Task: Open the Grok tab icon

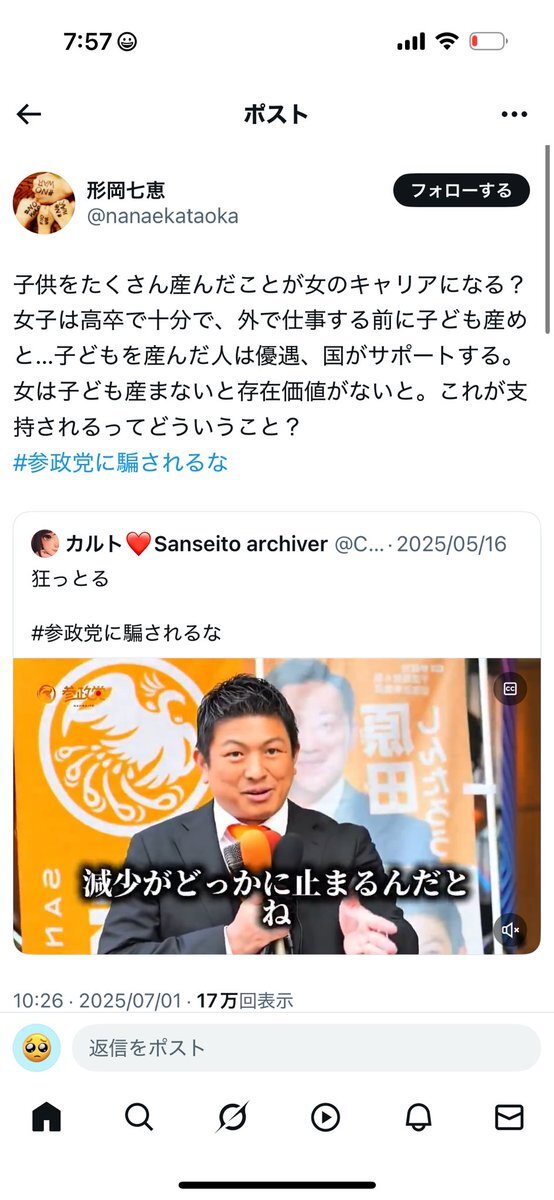Action: (x=232, y=1116)
